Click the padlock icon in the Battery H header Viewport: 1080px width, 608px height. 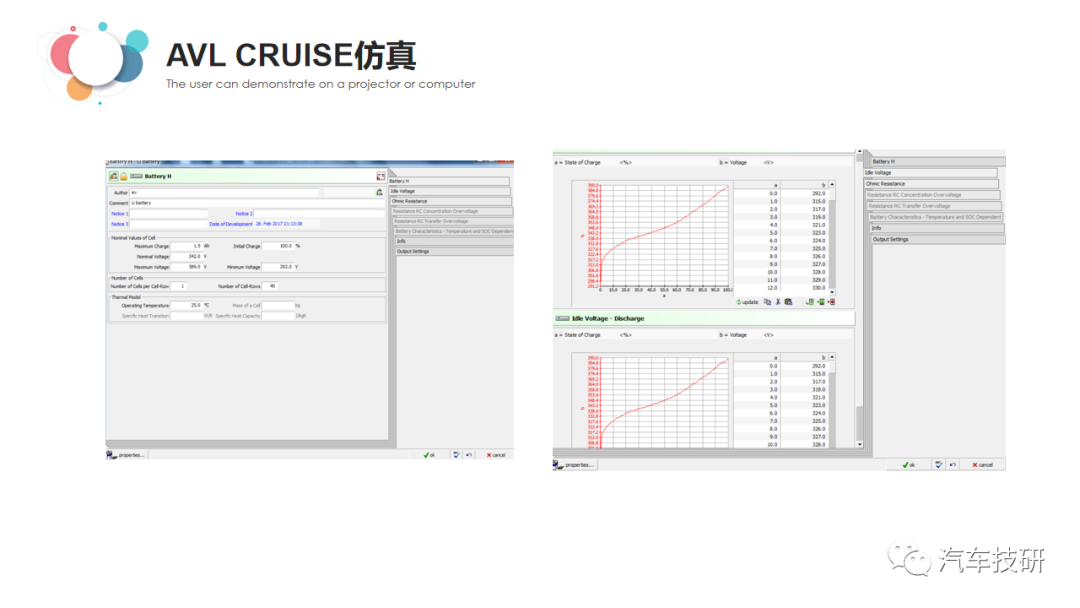tap(124, 176)
